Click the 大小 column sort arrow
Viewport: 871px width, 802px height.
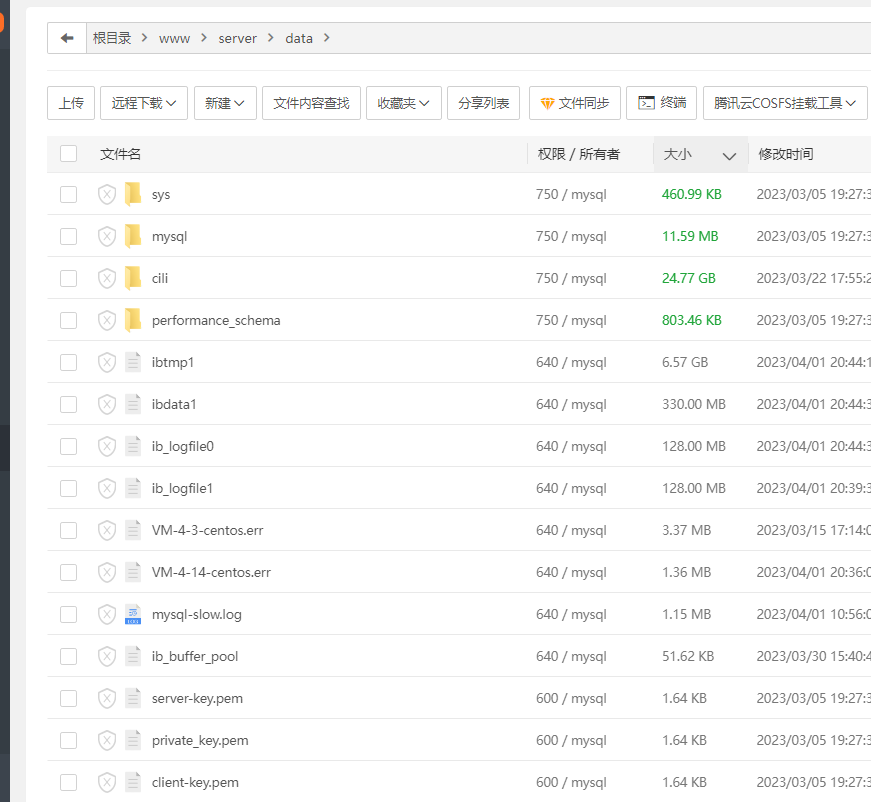[x=729, y=156]
